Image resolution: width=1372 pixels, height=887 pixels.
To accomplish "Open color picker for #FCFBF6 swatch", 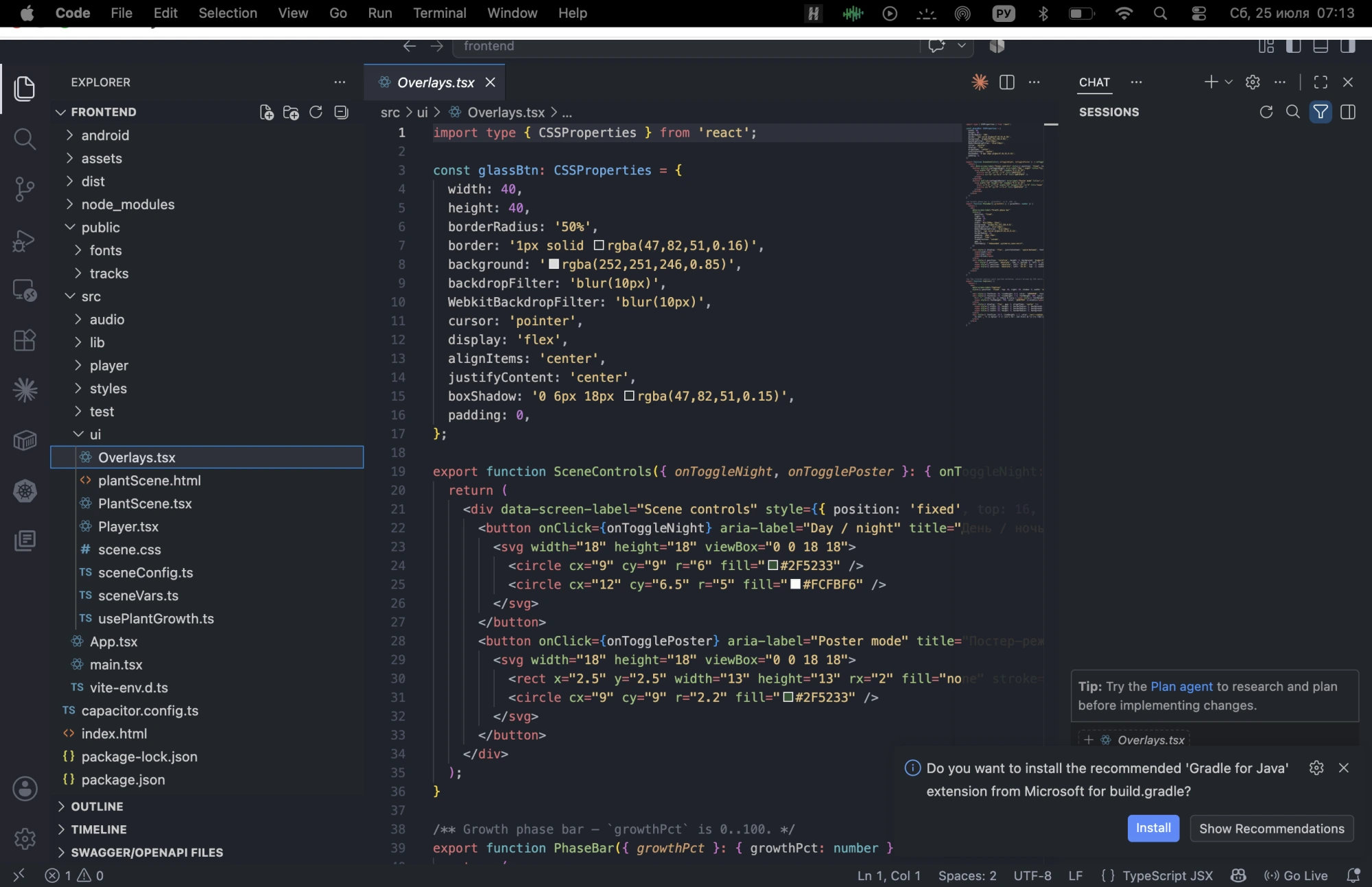I will click(x=795, y=584).
